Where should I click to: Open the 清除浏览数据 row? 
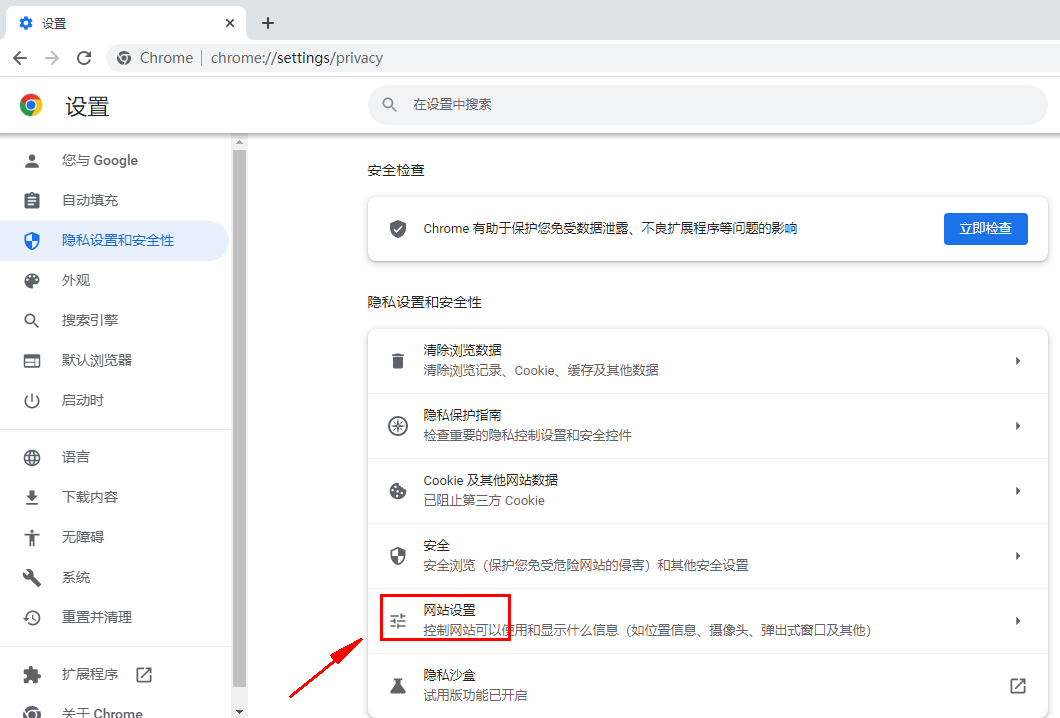click(x=707, y=361)
